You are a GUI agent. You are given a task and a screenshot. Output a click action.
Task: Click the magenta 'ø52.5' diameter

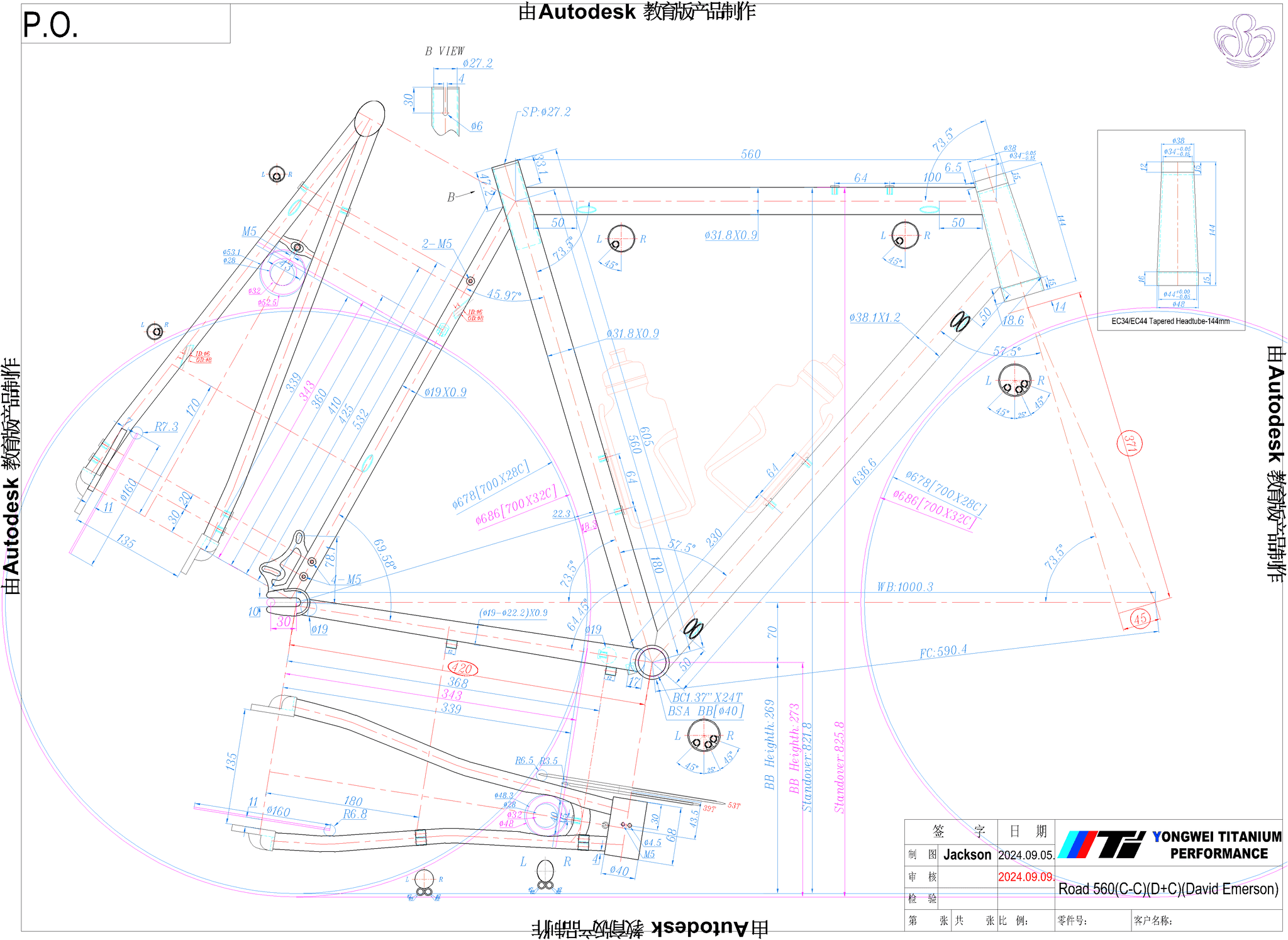coord(267,302)
